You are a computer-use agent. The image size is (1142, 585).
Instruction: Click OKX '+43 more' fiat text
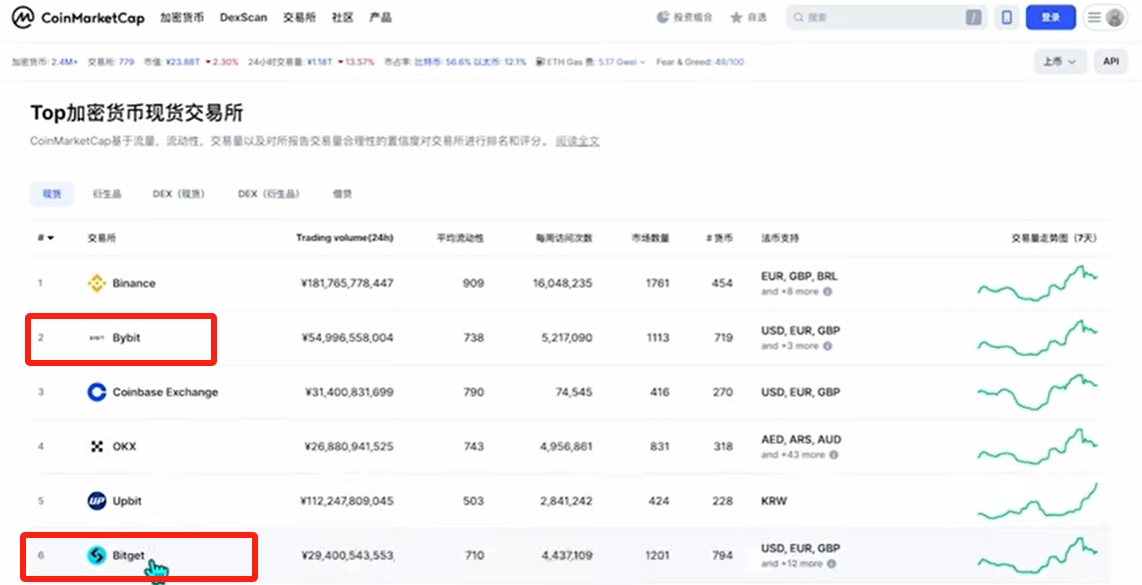[793, 455]
